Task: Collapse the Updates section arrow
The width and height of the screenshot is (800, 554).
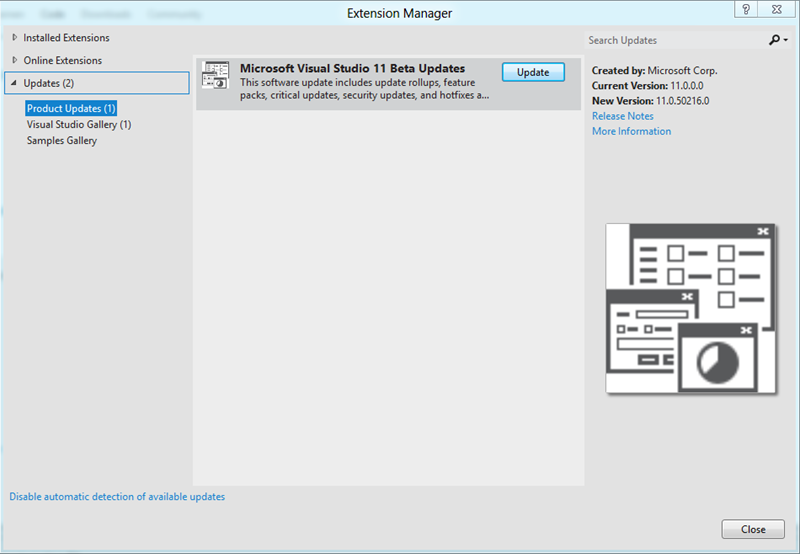Action: 14,83
